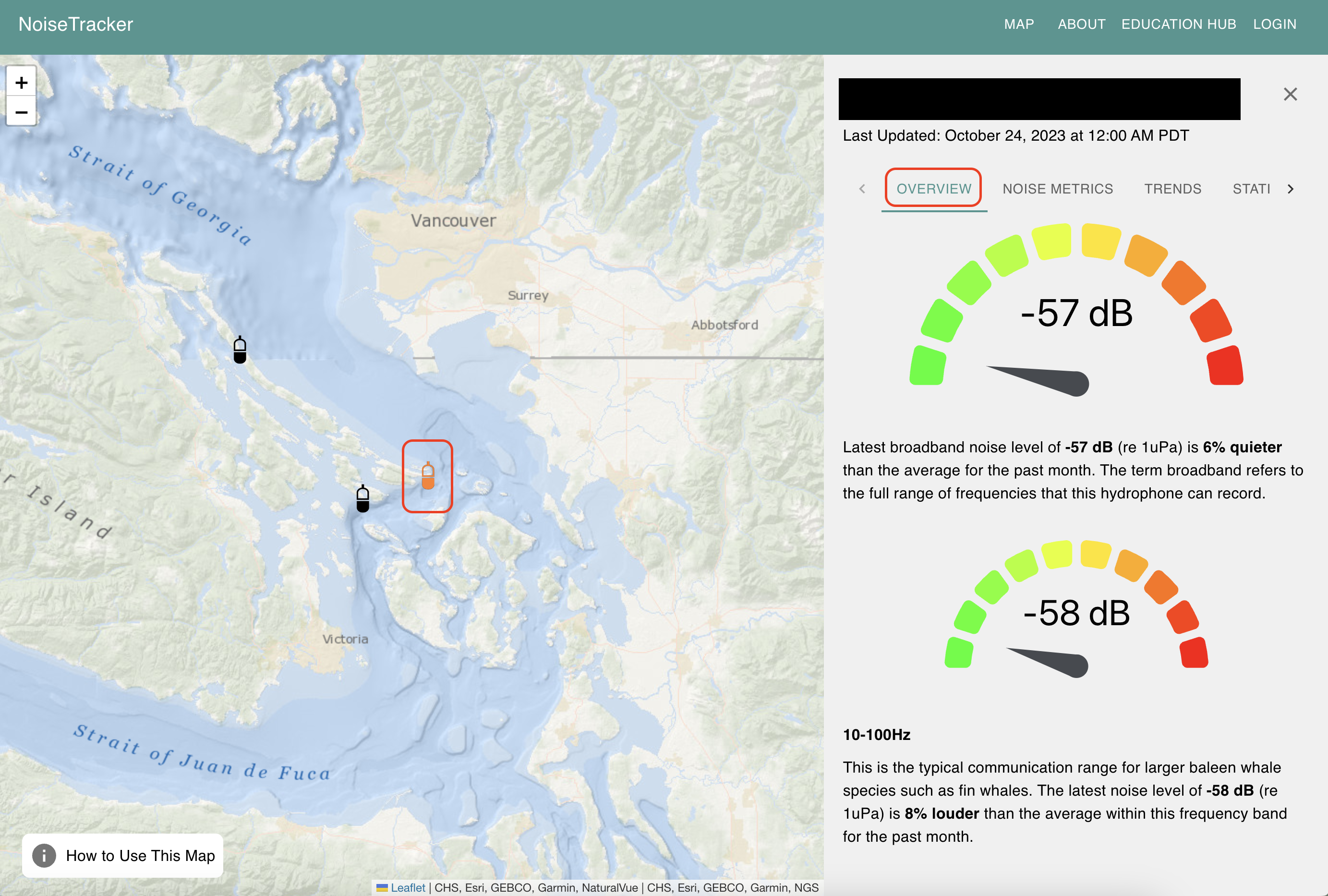The image size is (1328, 896).
Task: Open How to Use This Map
Action: [123, 856]
